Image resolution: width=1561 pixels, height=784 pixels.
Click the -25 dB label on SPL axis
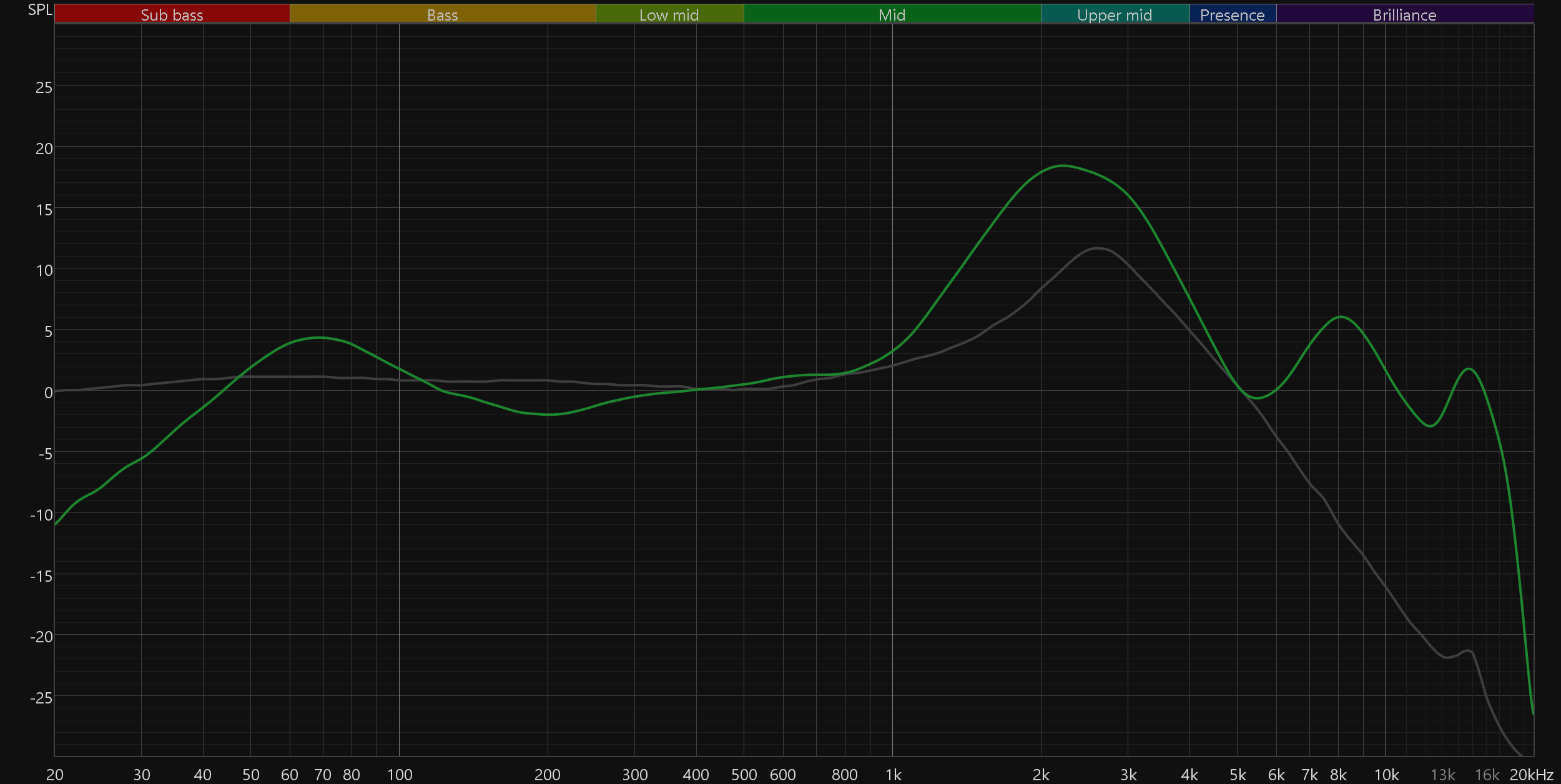(41, 697)
